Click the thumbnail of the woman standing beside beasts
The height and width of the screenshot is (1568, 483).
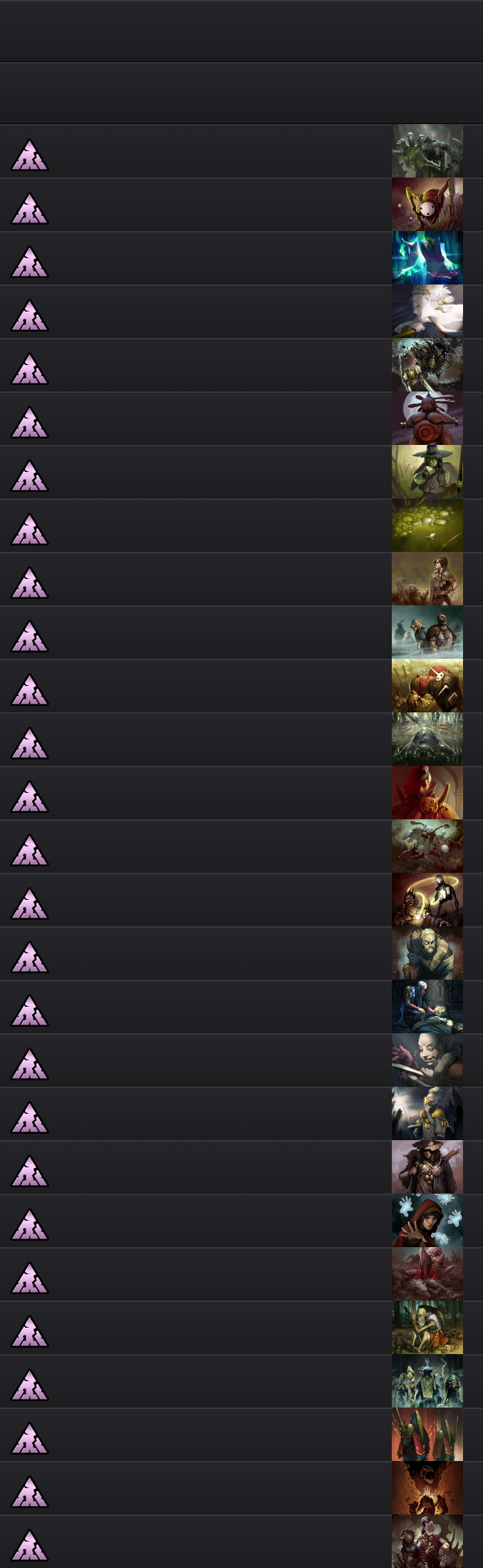(x=427, y=579)
